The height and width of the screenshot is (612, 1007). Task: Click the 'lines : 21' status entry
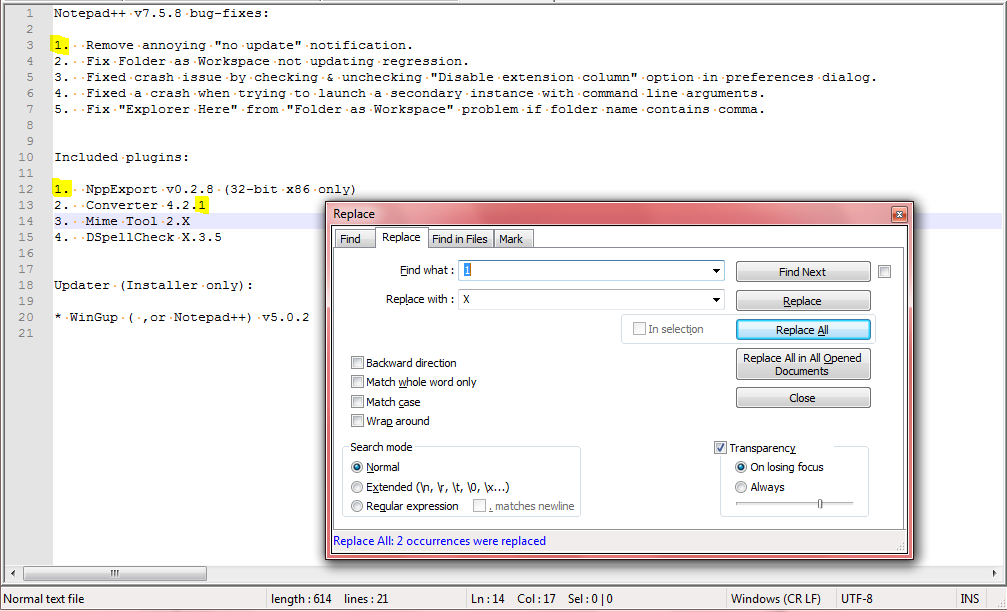coord(366,599)
